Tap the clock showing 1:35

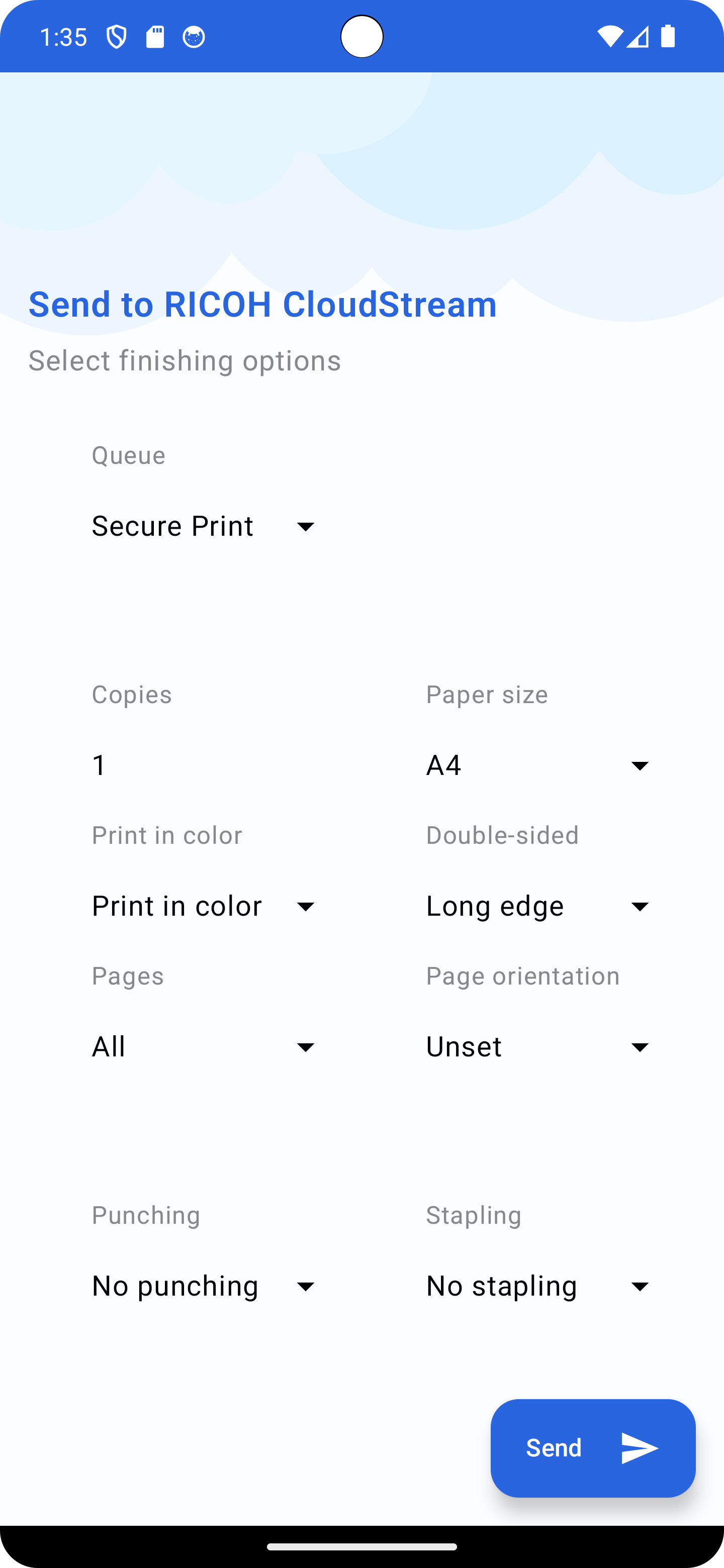pos(63,37)
